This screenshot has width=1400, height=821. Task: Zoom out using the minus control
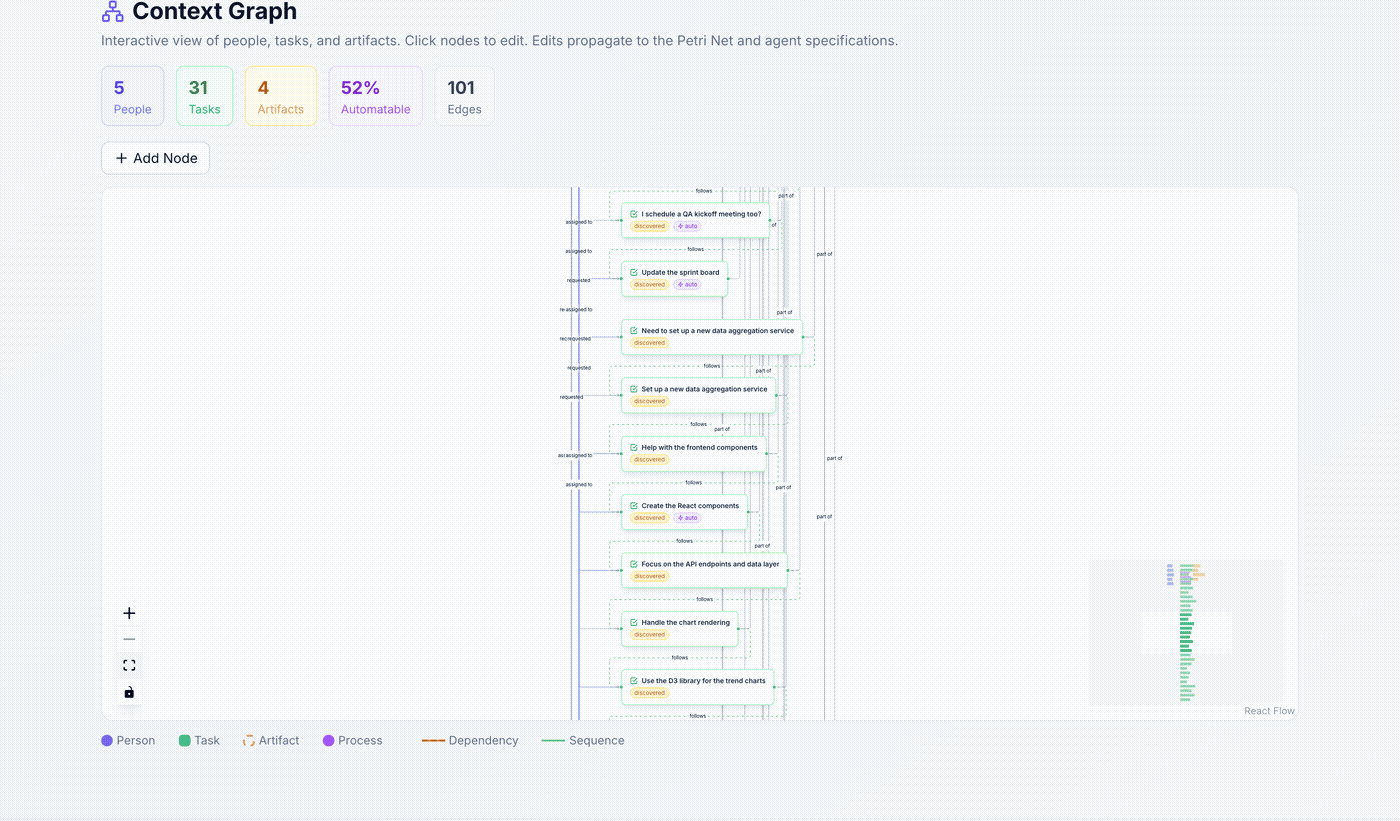[x=128, y=638]
